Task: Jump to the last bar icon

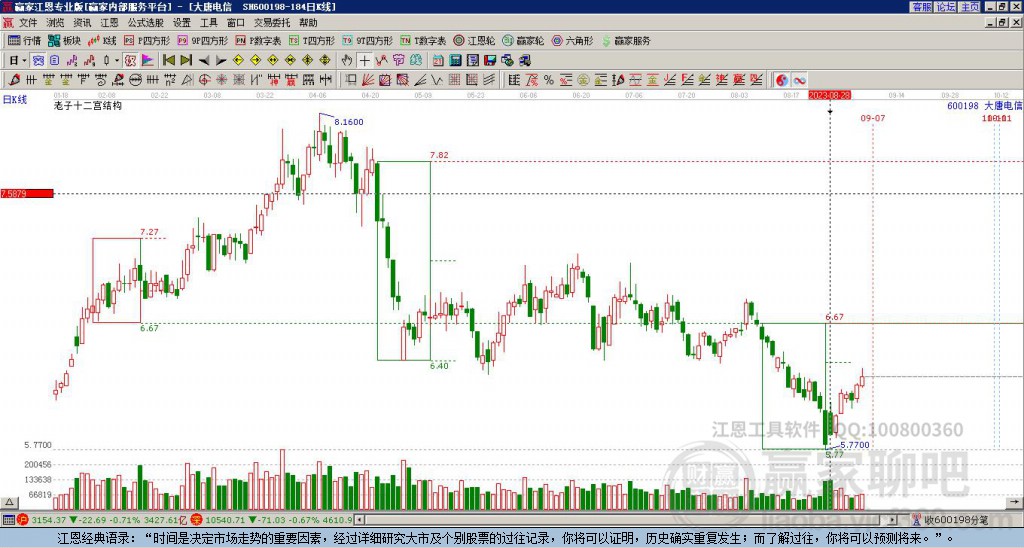Action: click(186, 61)
